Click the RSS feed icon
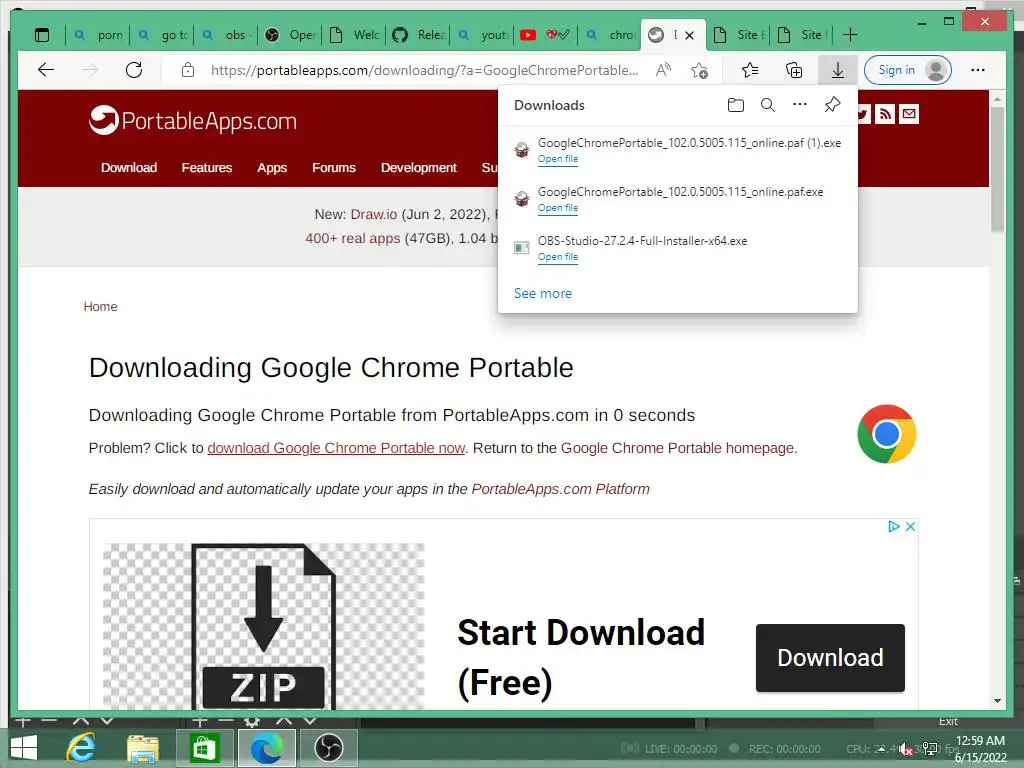This screenshot has height=768, width=1024. (x=885, y=114)
